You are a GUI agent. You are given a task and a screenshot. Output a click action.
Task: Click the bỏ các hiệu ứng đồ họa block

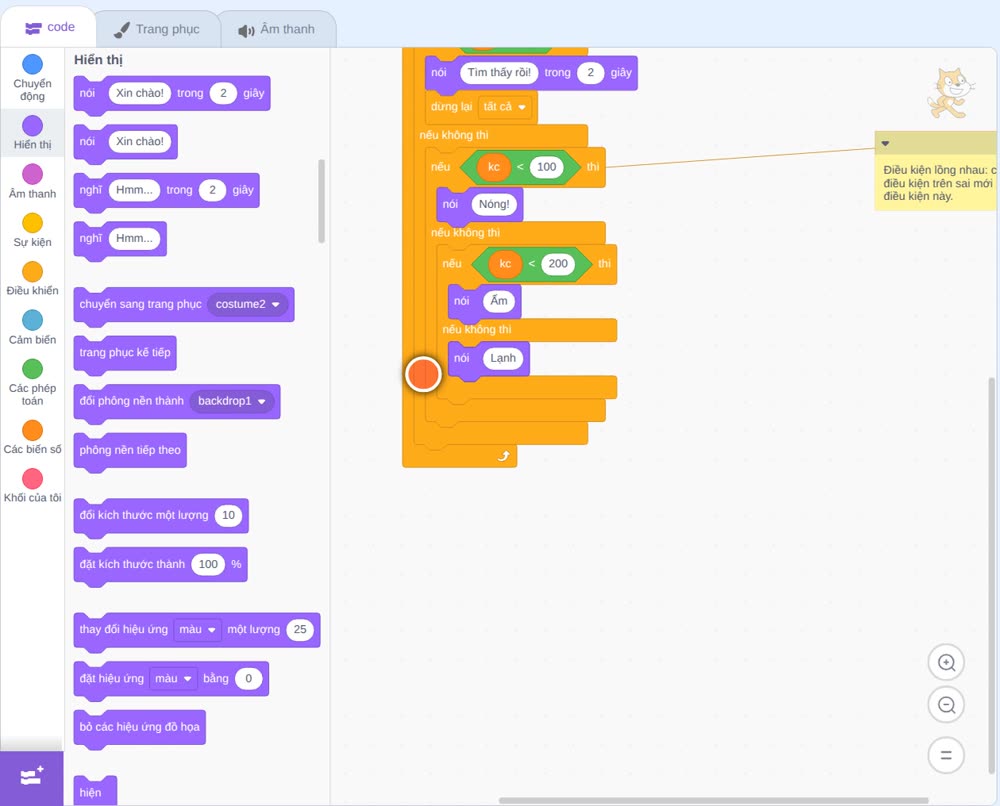[140, 727]
